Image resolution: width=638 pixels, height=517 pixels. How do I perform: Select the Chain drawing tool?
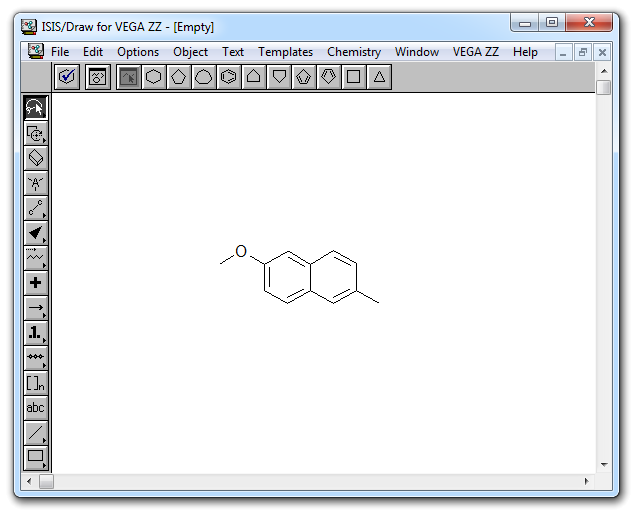(x=35, y=258)
